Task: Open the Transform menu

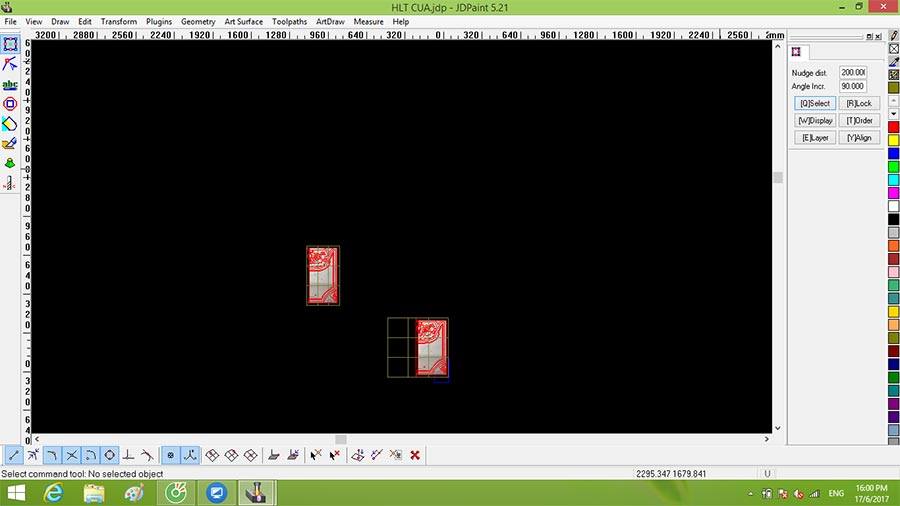Action: click(x=119, y=21)
